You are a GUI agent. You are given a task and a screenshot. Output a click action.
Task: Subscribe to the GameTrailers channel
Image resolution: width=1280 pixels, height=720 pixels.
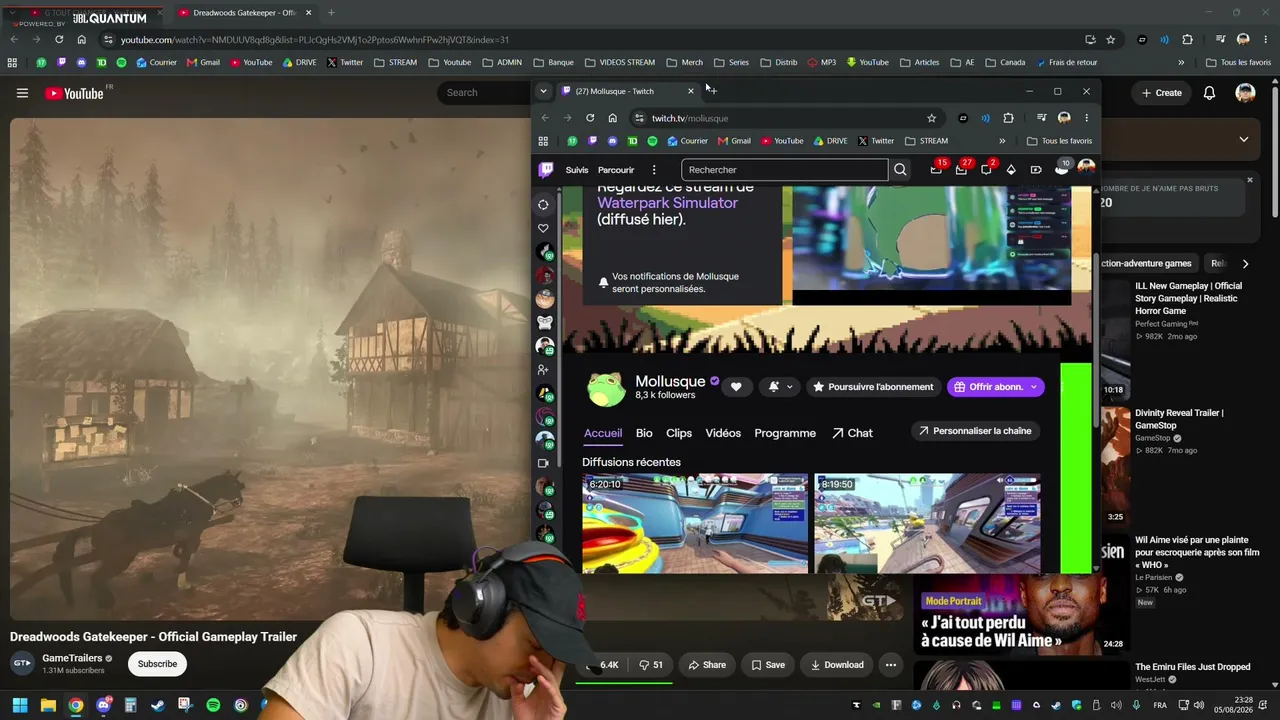(x=157, y=664)
